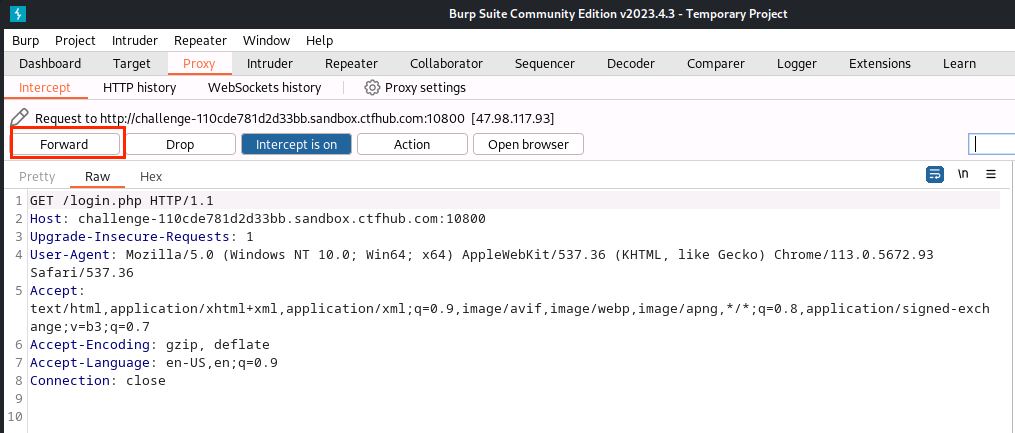Open the Window menu
This screenshot has height=433, width=1015.
point(266,40)
